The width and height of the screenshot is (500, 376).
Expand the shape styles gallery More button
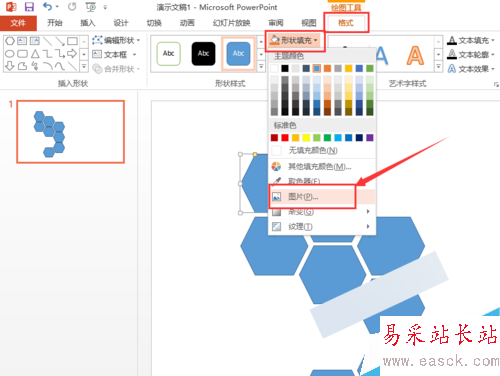[x=261, y=66]
